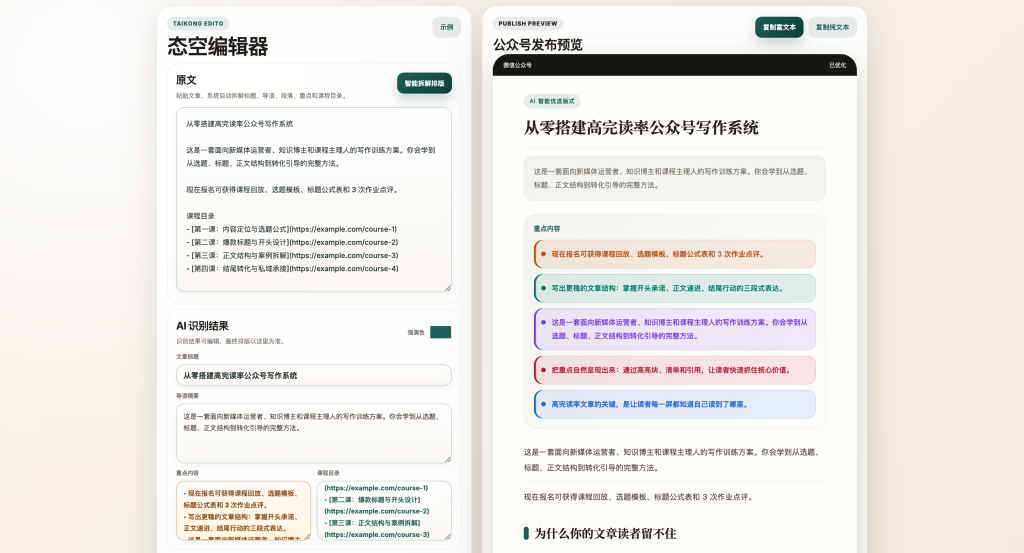1024x553 pixels.
Task: Click into the 重点内容 orange text area
Action: (243, 511)
